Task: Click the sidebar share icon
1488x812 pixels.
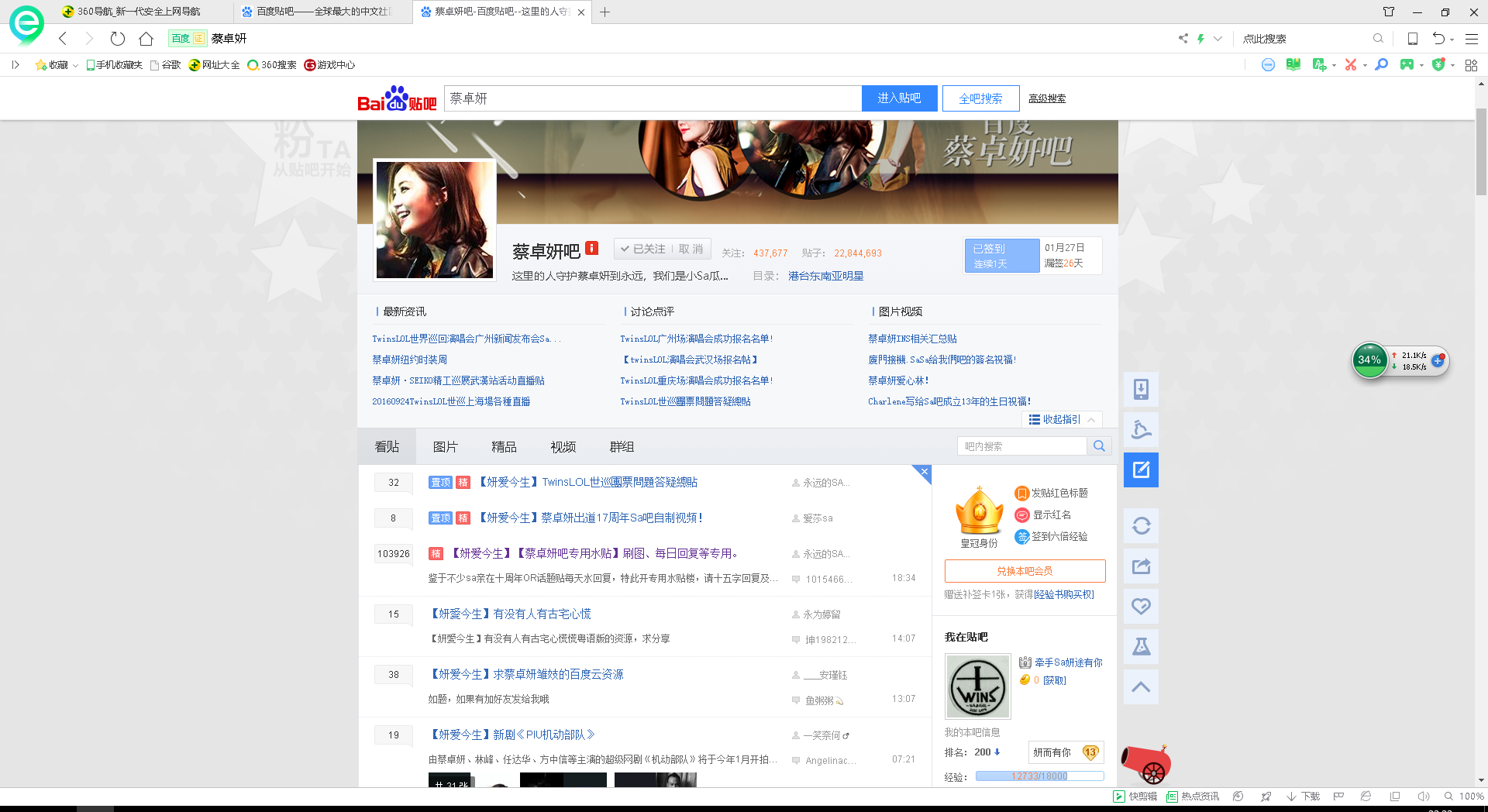Action: pos(1141,566)
